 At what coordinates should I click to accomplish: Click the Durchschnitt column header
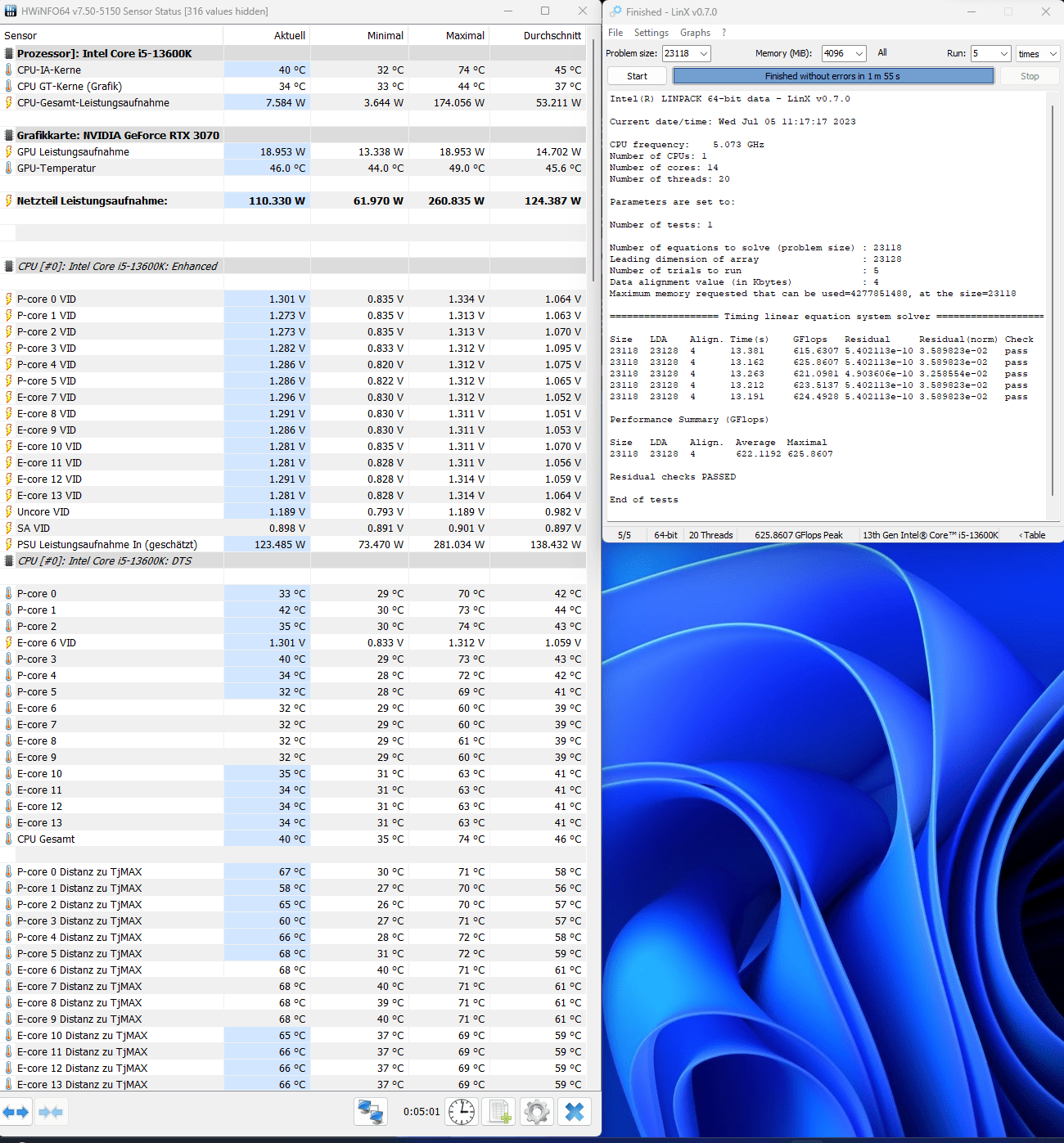pos(538,35)
